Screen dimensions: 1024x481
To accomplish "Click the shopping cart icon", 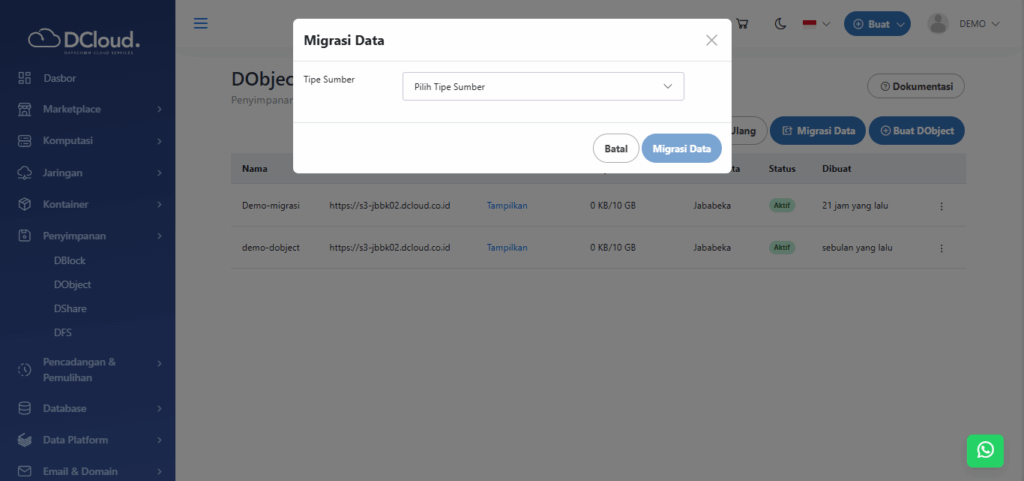I will pos(742,23).
